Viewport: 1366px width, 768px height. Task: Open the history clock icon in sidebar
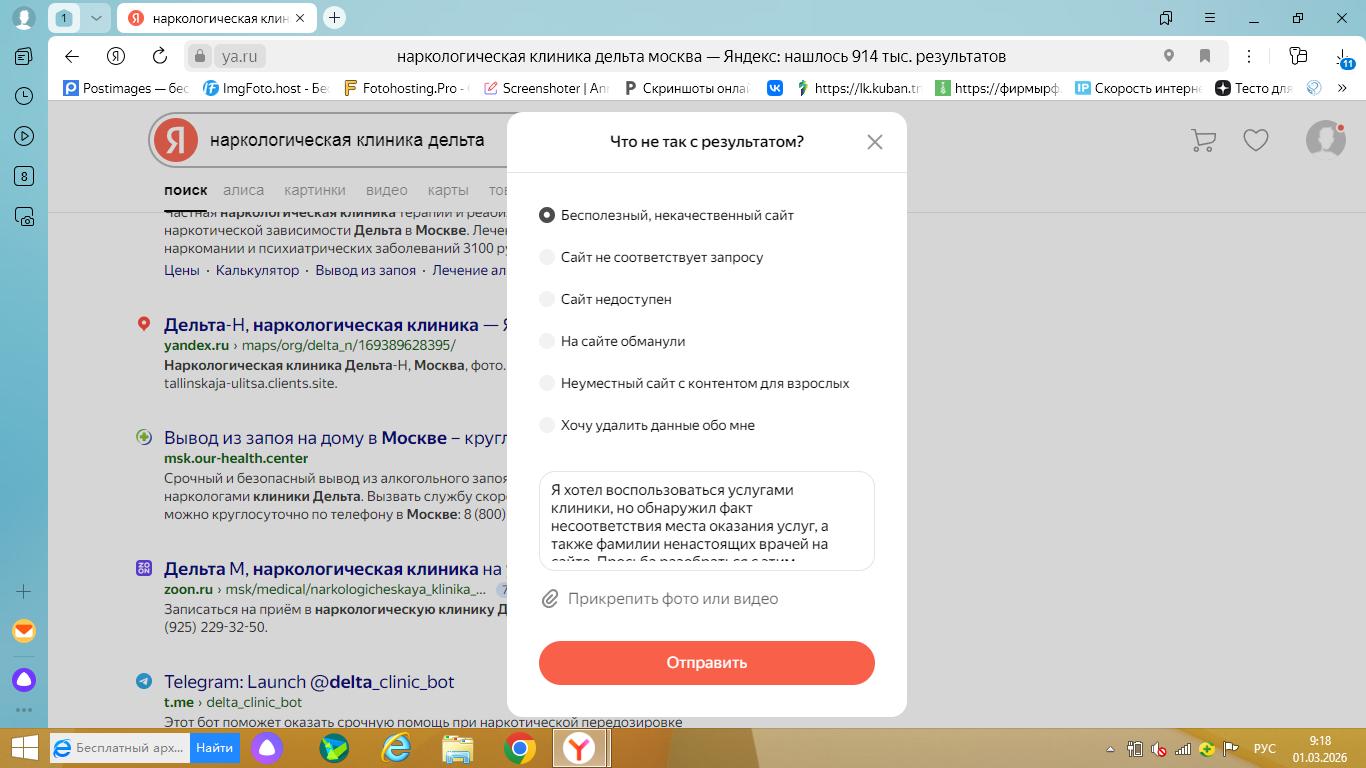tap(24, 96)
